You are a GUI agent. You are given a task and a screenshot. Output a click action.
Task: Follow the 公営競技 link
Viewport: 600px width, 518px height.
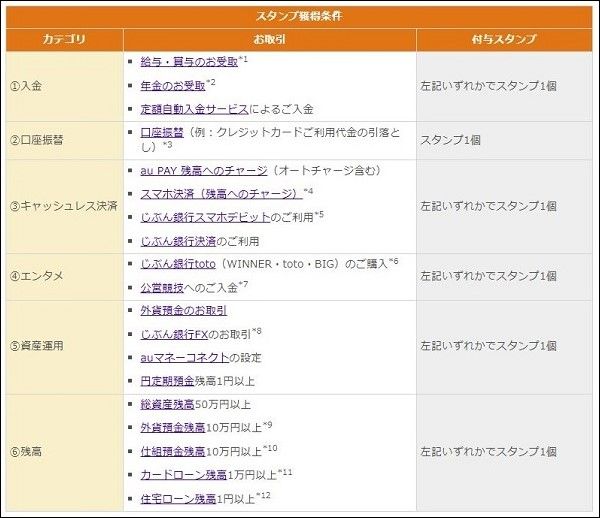(x=162, y=288)
